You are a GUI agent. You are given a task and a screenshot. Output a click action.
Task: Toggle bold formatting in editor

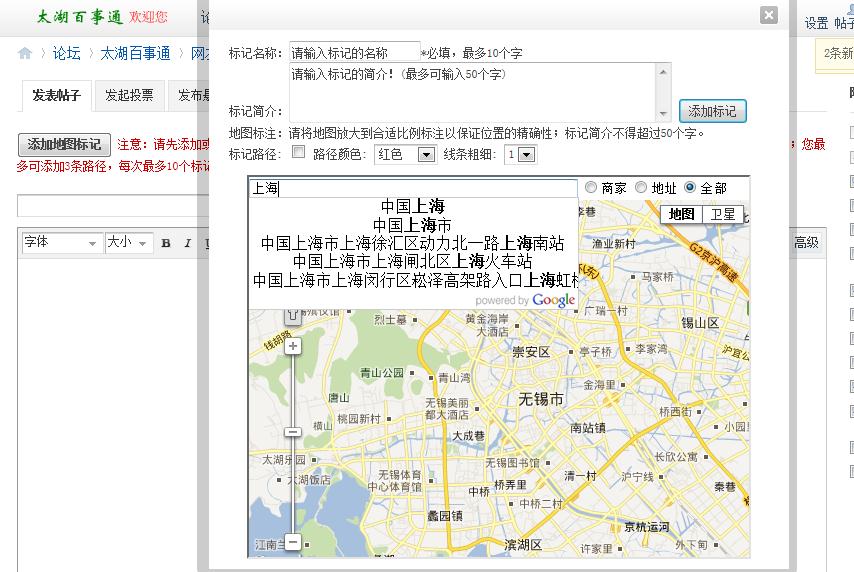166,243
